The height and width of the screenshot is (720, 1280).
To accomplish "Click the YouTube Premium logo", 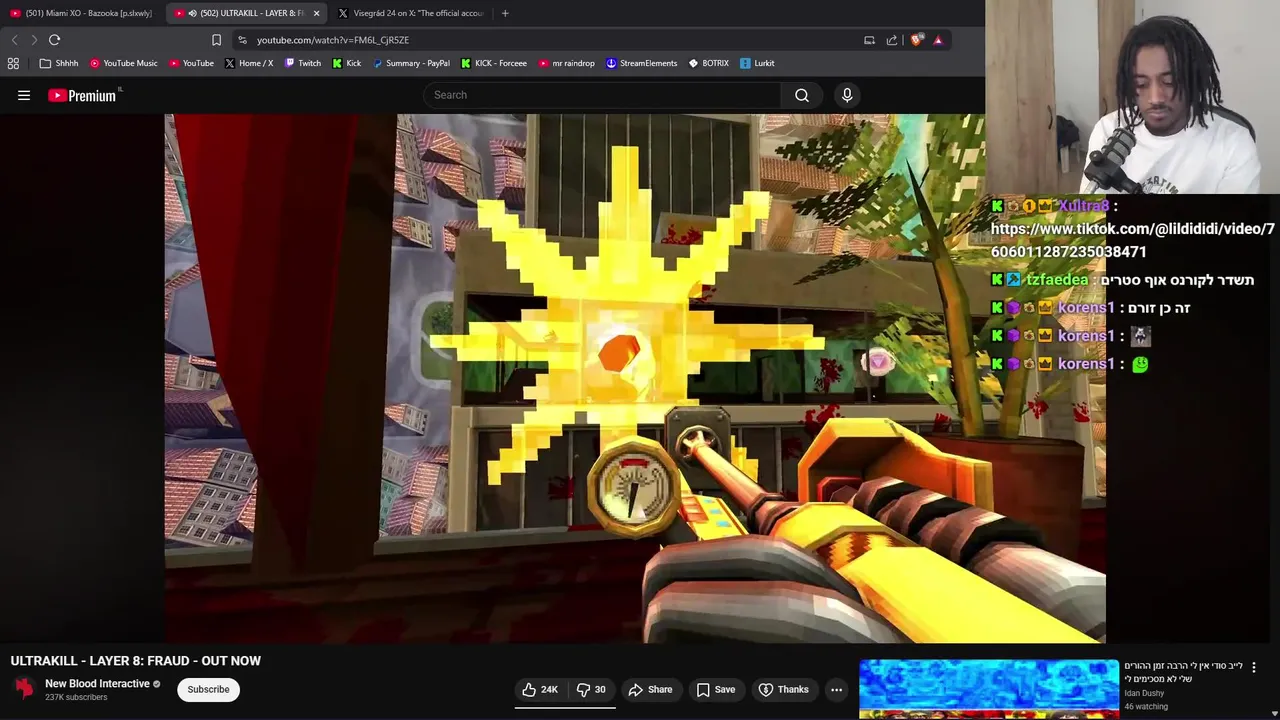I will tap(83, 95).
